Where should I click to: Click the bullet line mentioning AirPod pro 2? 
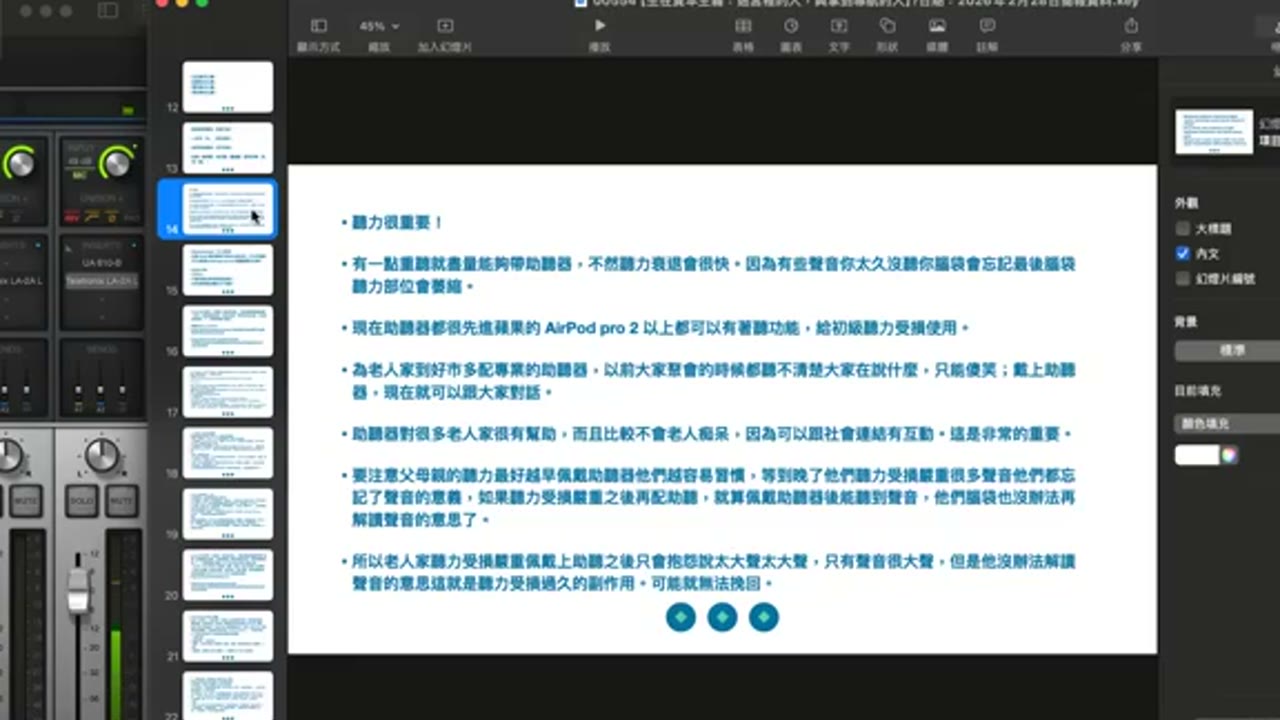click(660, 328)
